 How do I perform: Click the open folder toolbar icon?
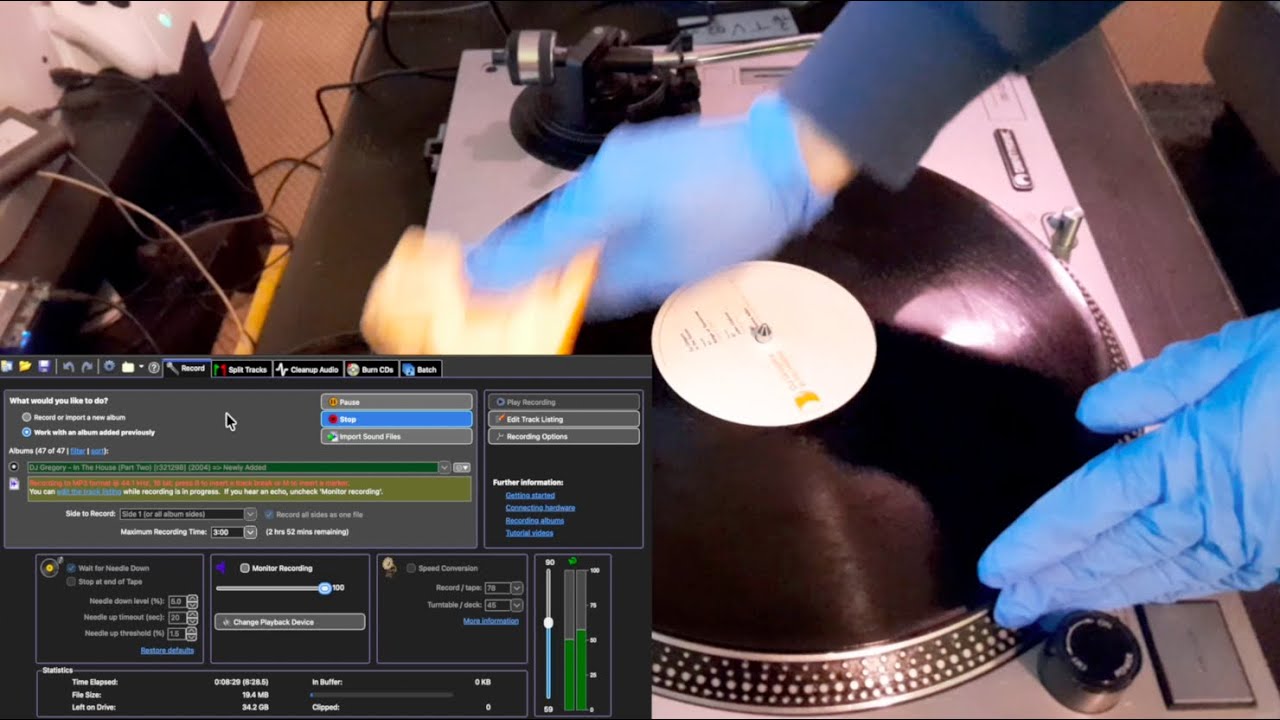[25, 368]
